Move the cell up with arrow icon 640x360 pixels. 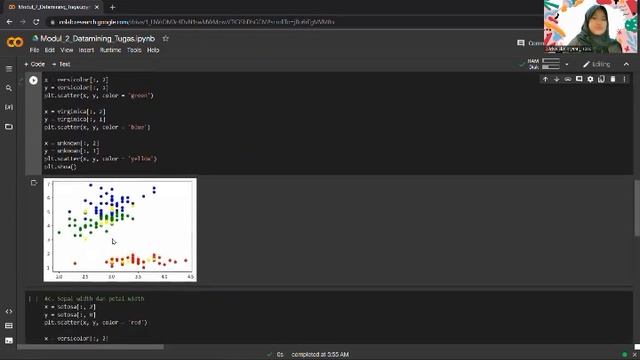545,79
